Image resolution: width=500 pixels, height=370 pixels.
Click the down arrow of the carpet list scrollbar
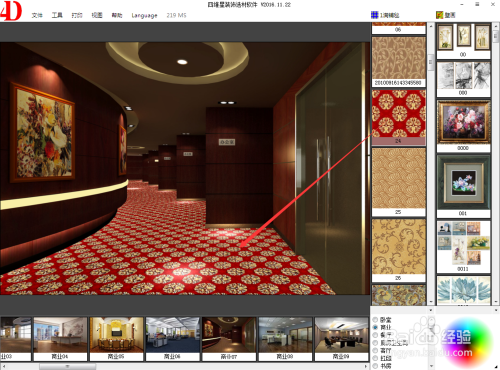coord(431,301)
